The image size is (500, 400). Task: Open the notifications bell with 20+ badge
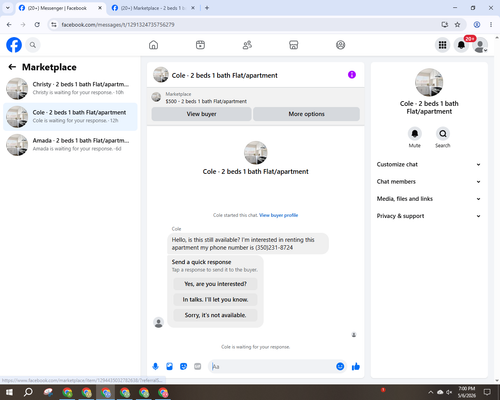coord(461,45)
